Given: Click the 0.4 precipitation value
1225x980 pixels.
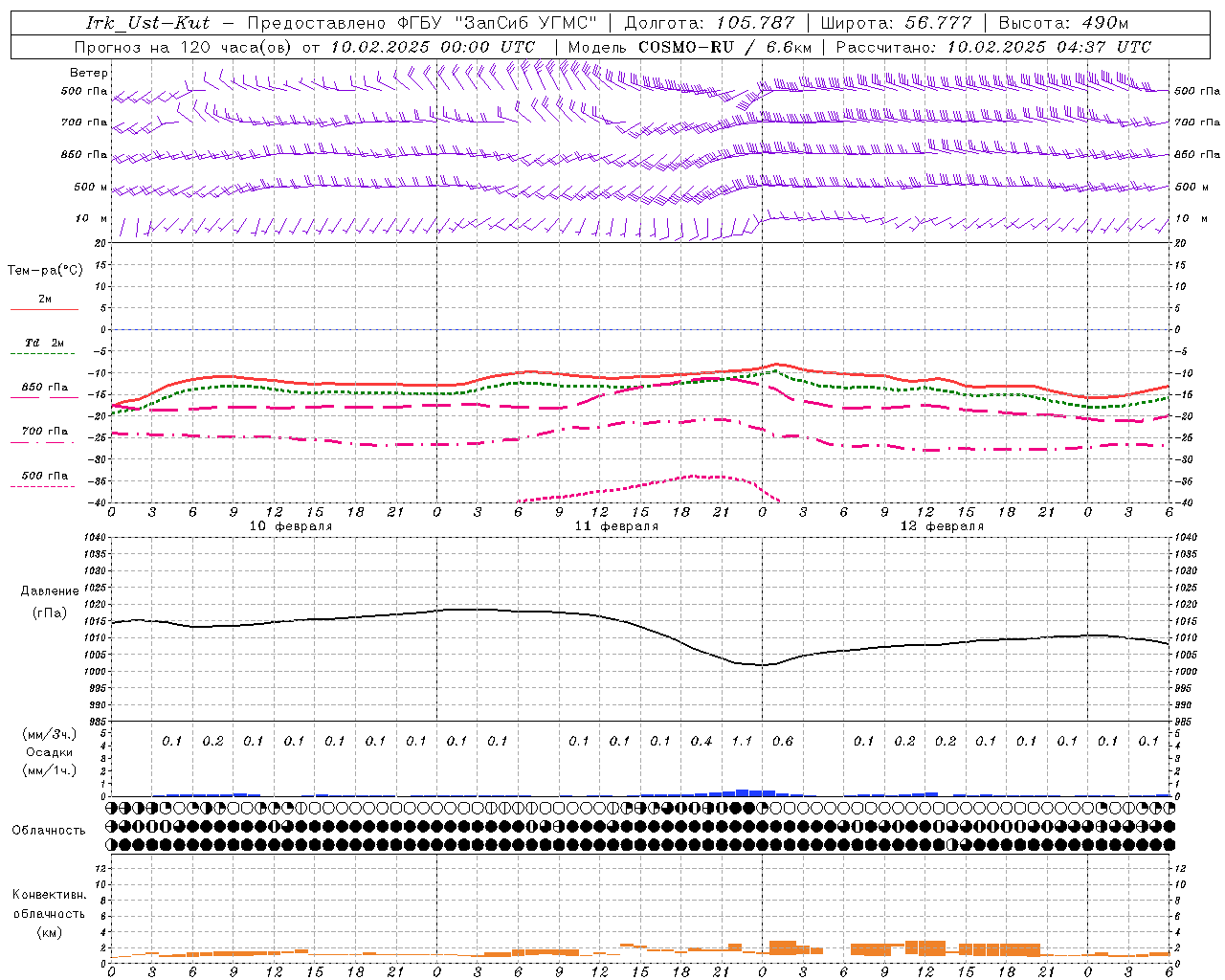Looking at the screenshot, I should point(702,742).
